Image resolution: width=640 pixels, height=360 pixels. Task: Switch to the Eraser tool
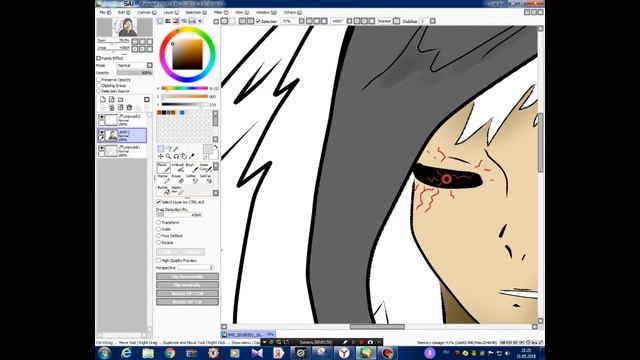178,178
